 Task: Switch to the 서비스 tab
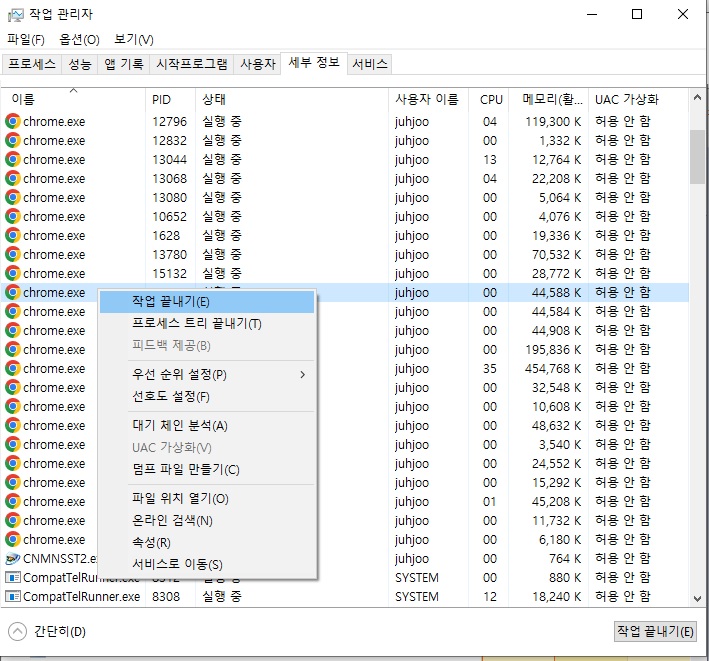369,64
